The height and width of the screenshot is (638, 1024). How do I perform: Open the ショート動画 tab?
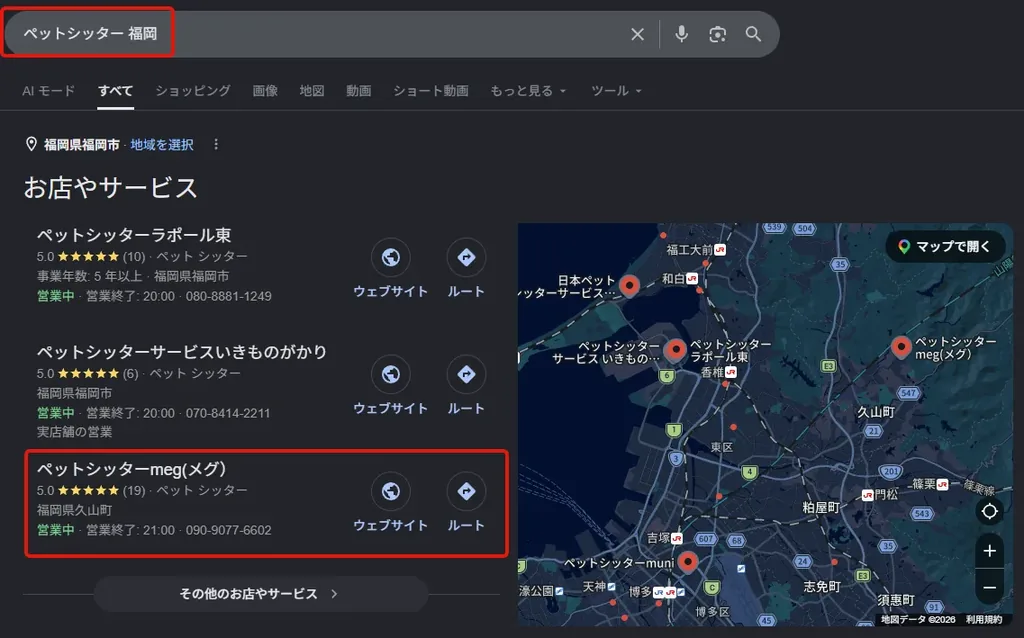click(x=431, y=91)
